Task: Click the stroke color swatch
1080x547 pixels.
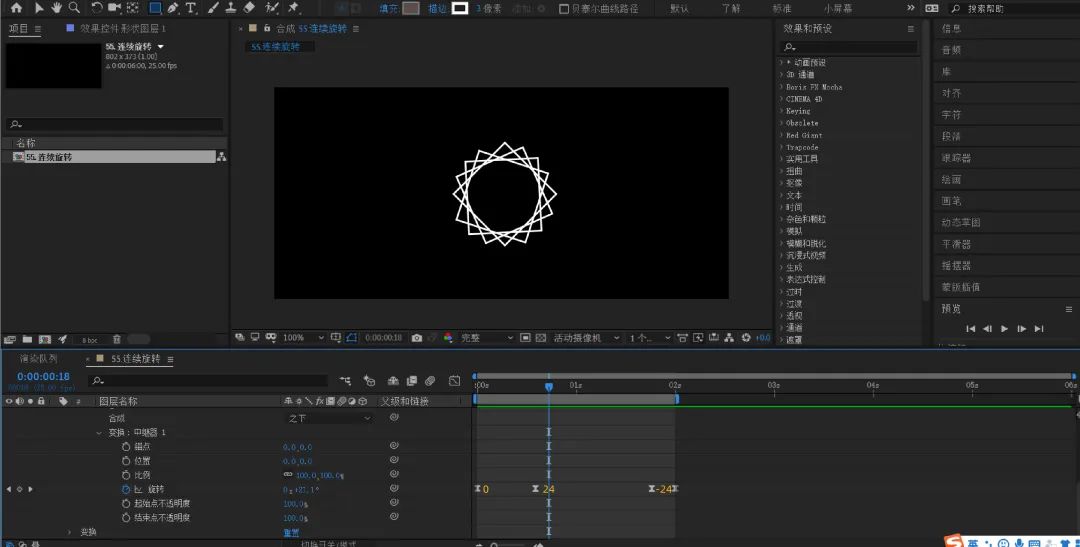Action: point(460,8)
